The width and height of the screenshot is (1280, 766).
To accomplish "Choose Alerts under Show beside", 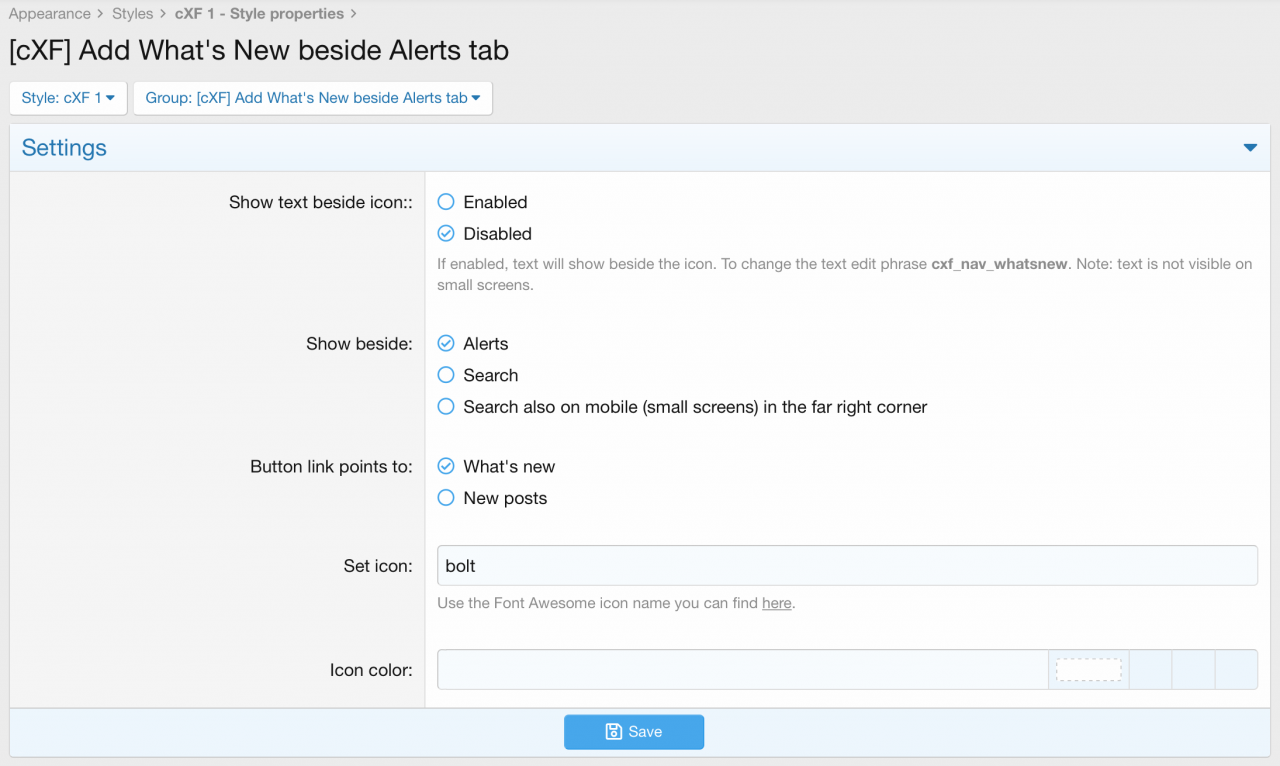I will 446,344.
